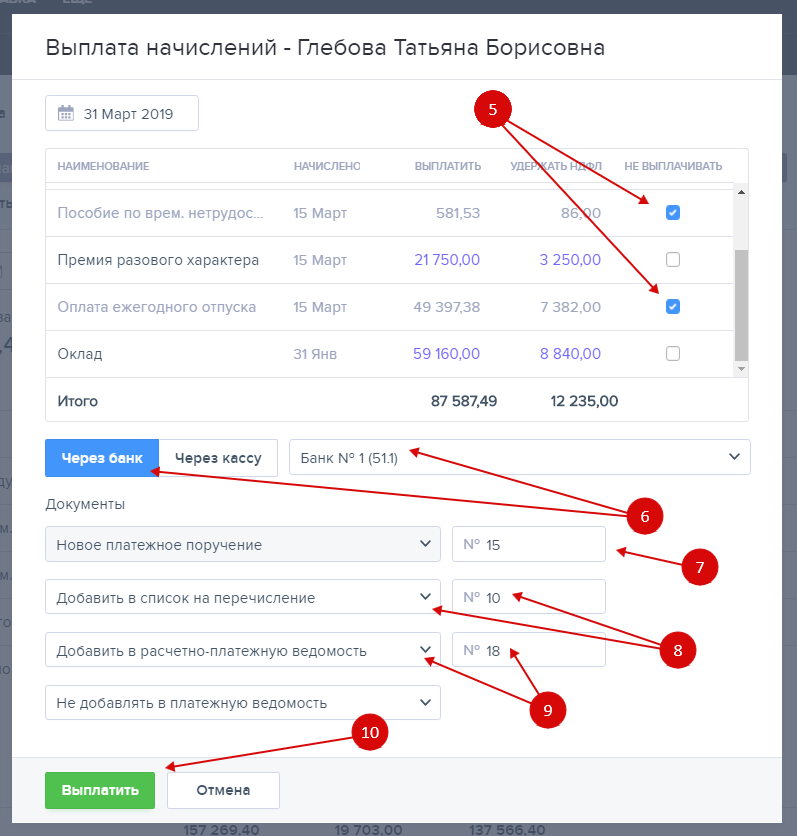797x836 pixels.
Task: Open the 'Банк № 1 (51.1)' dropdown
Action: 519,457
